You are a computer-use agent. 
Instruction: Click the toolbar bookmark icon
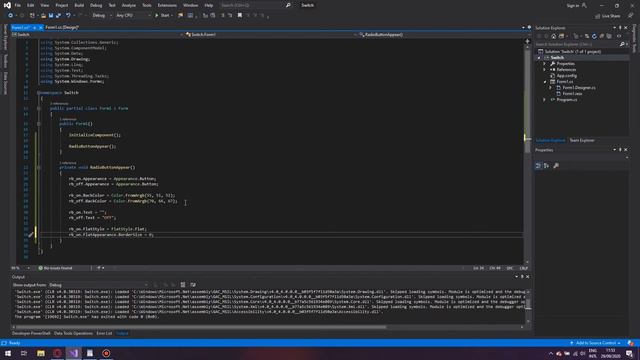pos(240,16)
